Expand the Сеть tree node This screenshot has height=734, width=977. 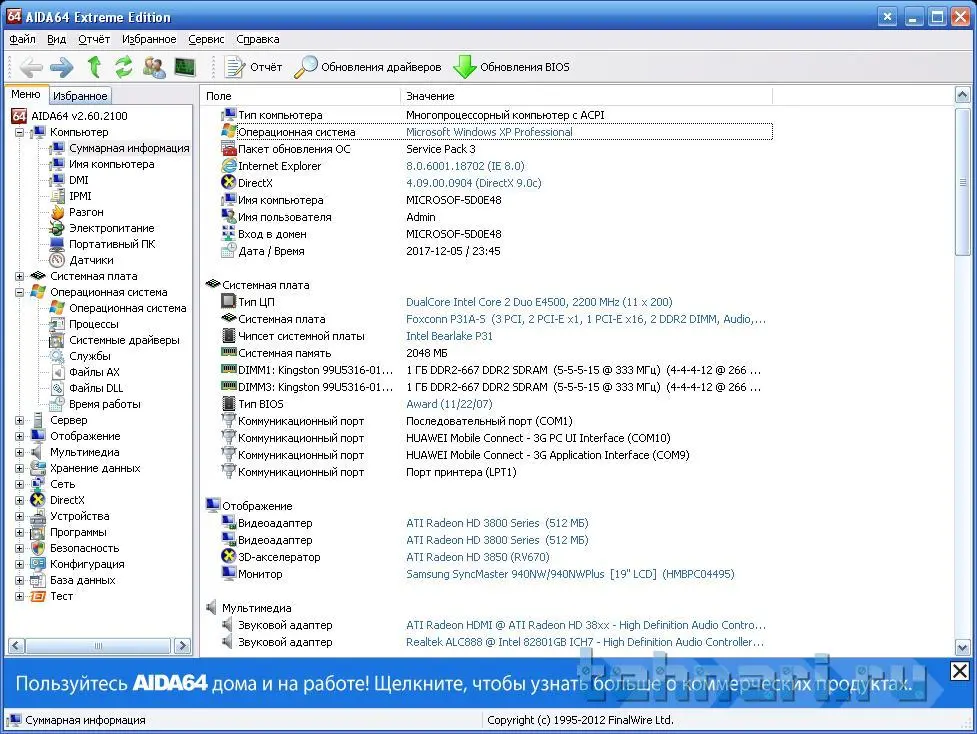pos(19,484)
